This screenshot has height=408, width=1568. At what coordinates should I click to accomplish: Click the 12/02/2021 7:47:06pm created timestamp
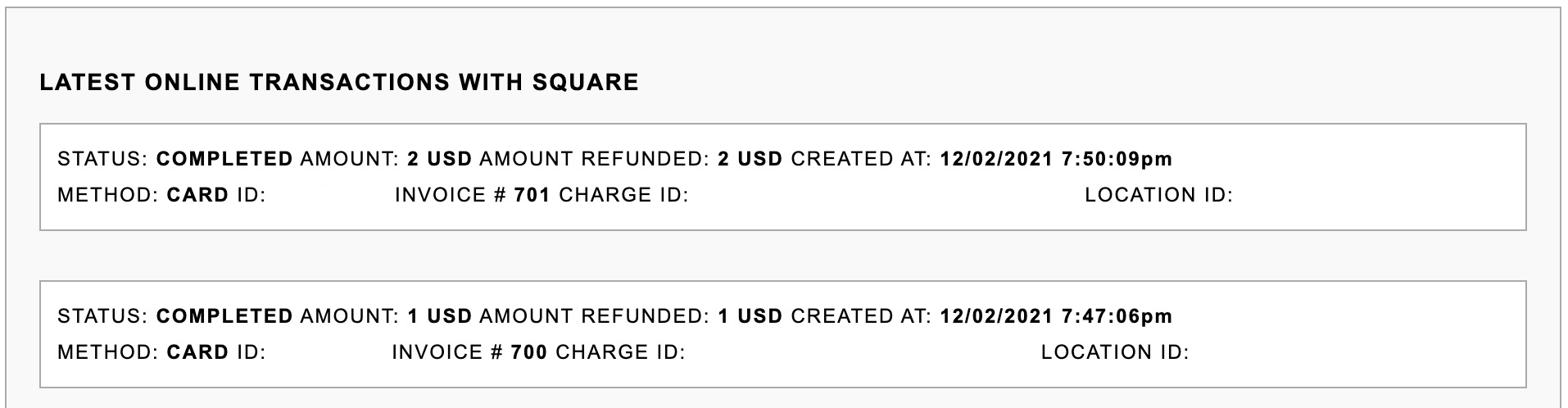point(1056,316)
